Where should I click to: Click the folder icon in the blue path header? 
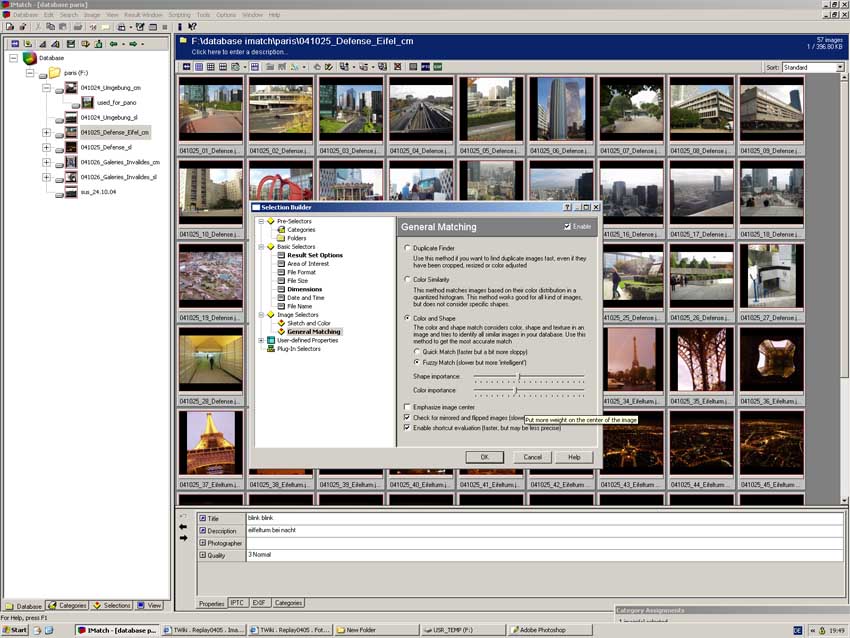pyautogui.click(x=184, y=41)
